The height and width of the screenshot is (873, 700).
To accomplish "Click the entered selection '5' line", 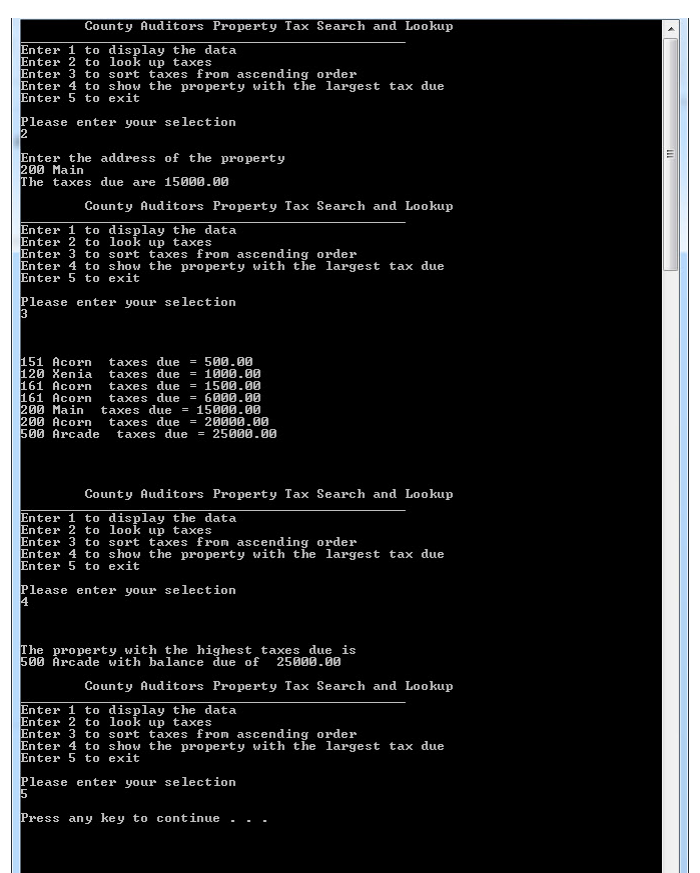I will [24, 794].
